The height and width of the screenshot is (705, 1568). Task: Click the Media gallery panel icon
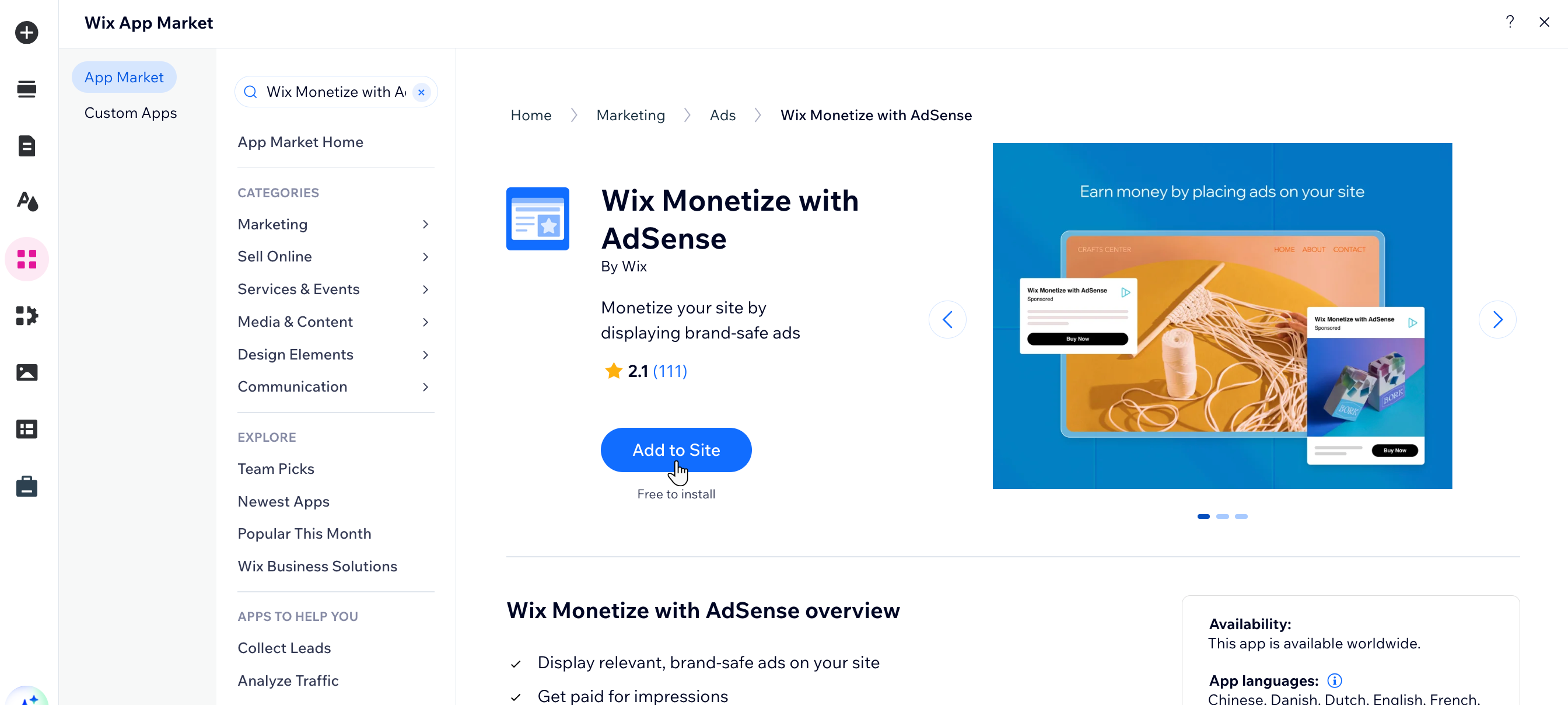[x=26, y=372]
